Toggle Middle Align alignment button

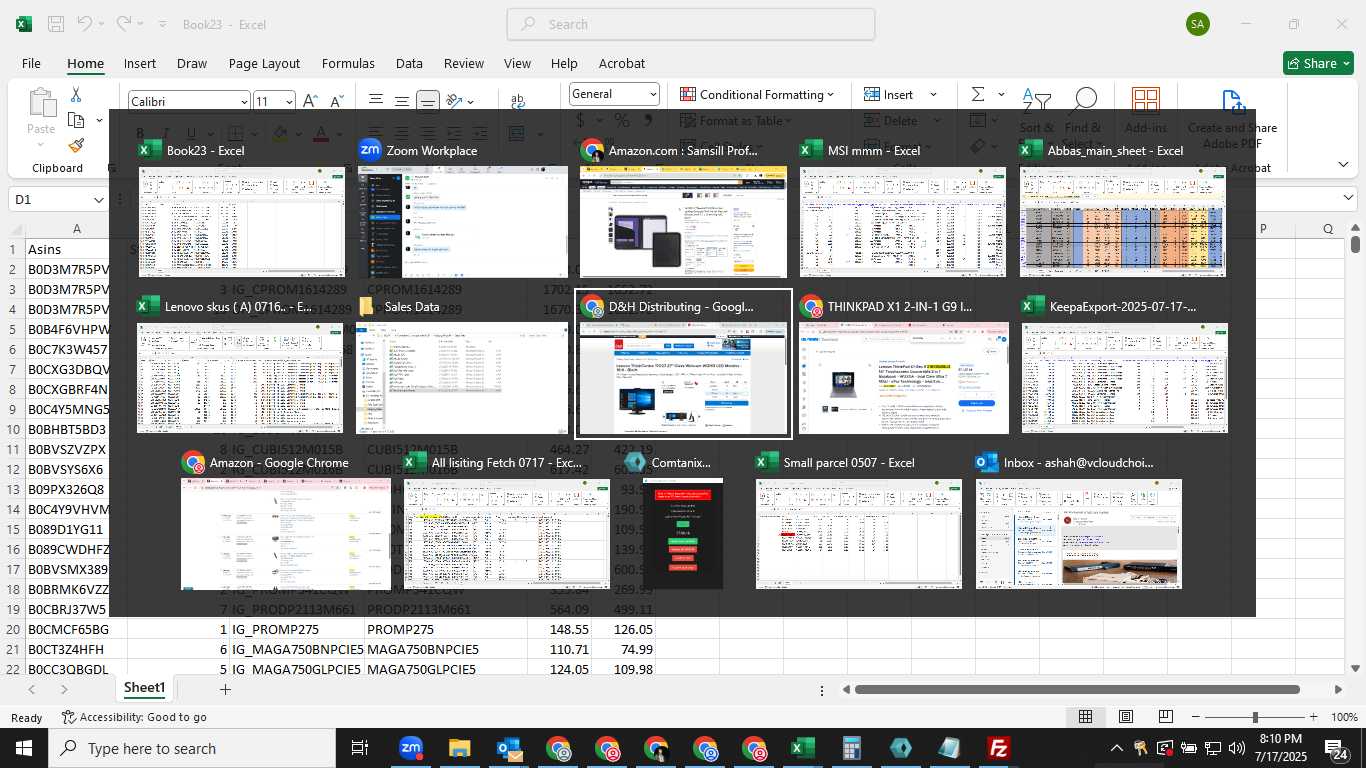coord(402,101)
